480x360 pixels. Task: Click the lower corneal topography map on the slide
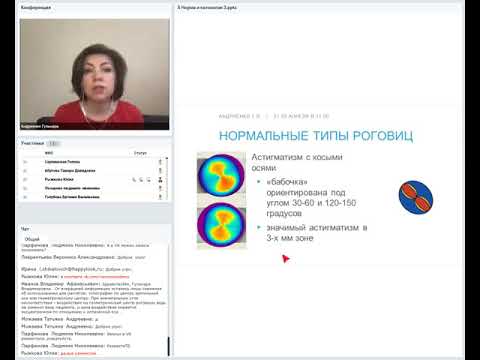[x=221, y=225]
